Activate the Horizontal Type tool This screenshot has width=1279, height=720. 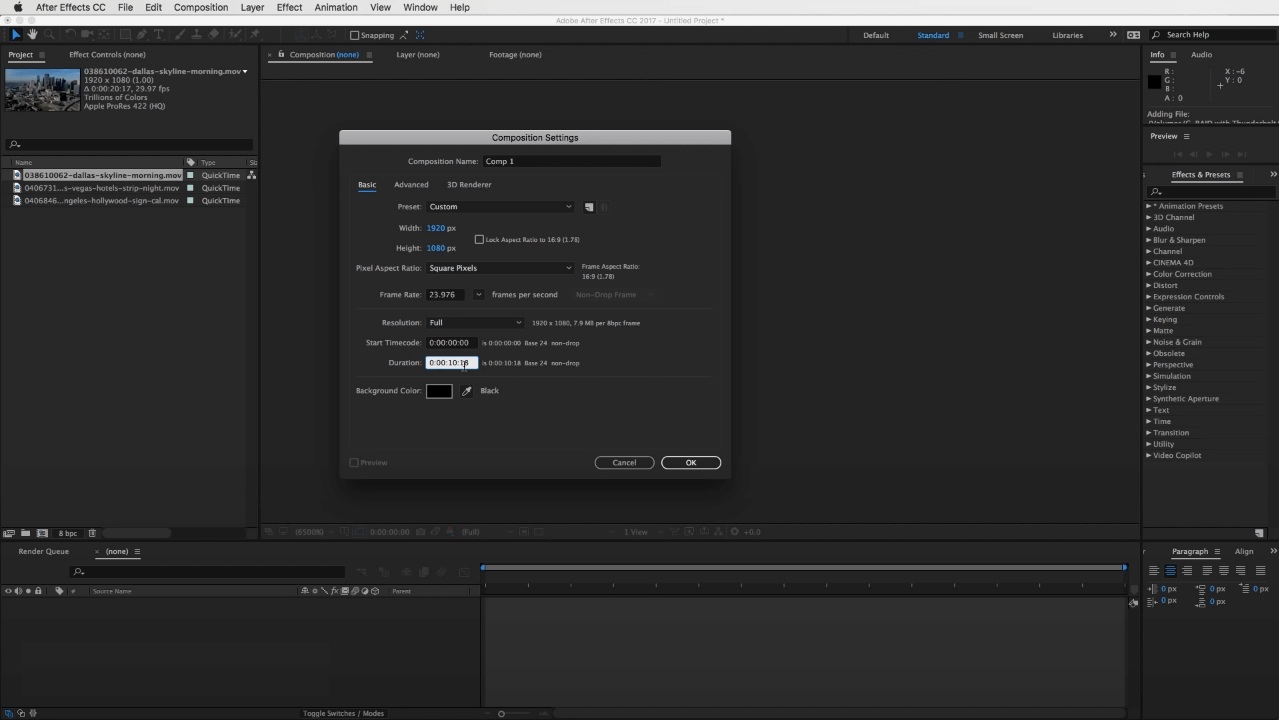(157, 34)
